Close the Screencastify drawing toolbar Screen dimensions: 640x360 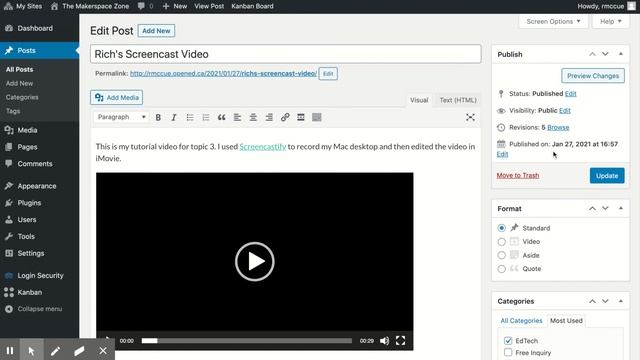pyautogui.click(x=103, y=350)
